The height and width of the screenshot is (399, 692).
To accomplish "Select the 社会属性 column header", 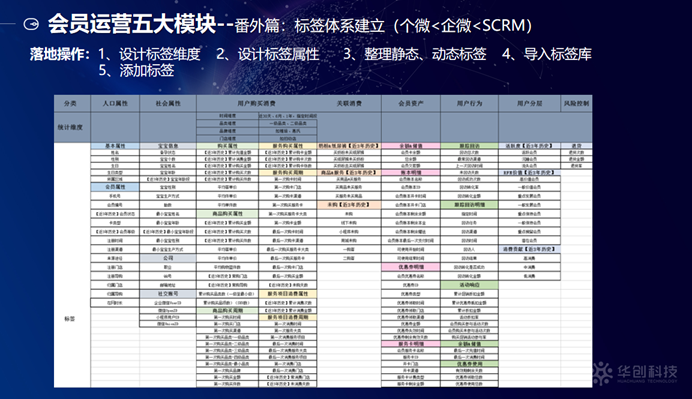I will coord(168,103).
